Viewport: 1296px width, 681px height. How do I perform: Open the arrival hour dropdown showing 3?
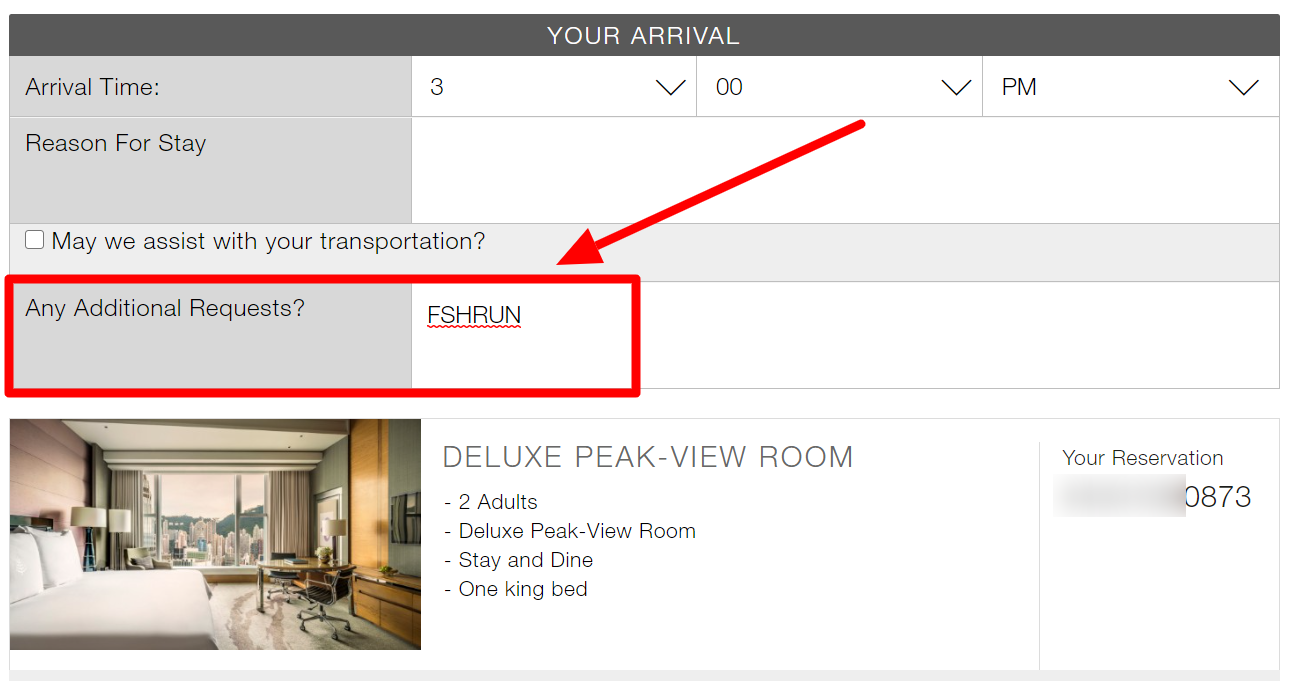pyautogui.click(x=553, y=87)
